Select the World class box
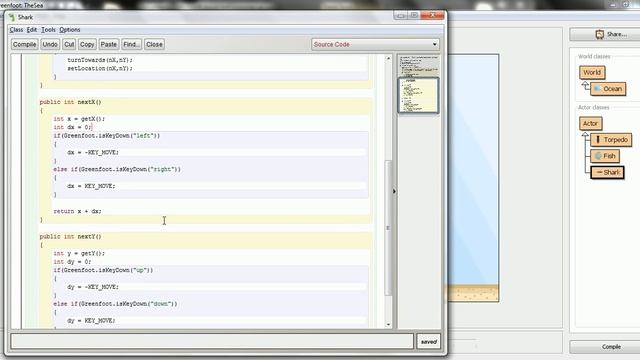Screen dimensions: 640x360 (592, 72)
